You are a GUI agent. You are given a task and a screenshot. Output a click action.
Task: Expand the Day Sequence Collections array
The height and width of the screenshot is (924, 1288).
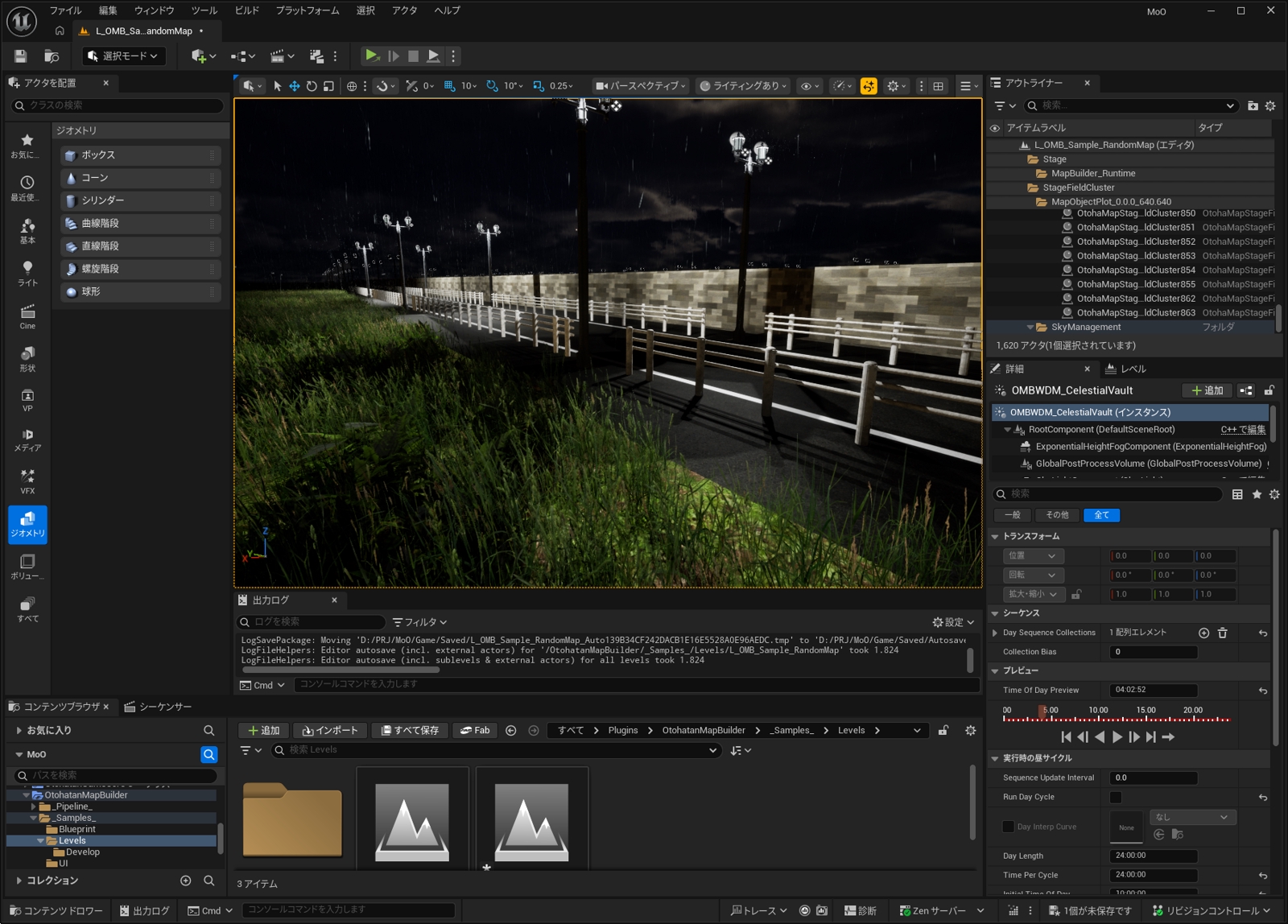click(x=995, y=633)
